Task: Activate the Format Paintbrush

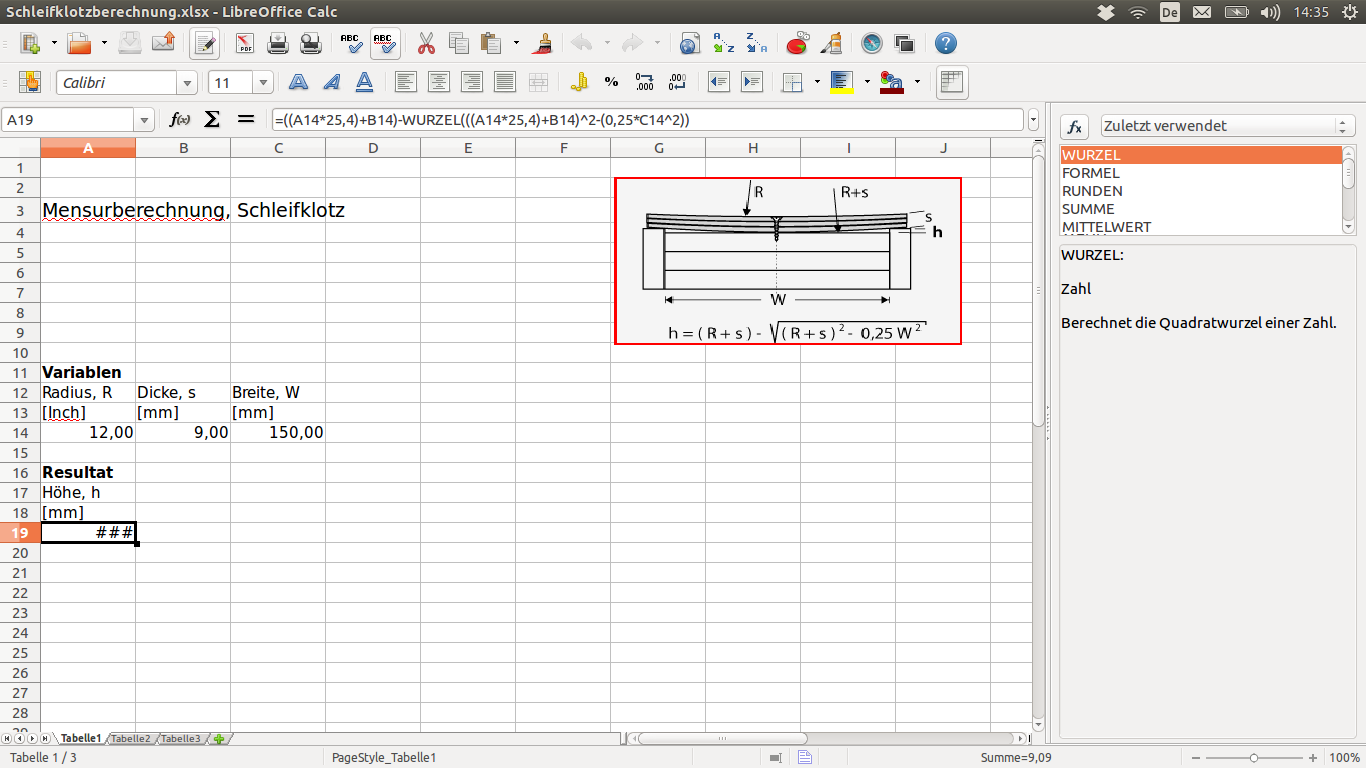Action: click(544, 44)
